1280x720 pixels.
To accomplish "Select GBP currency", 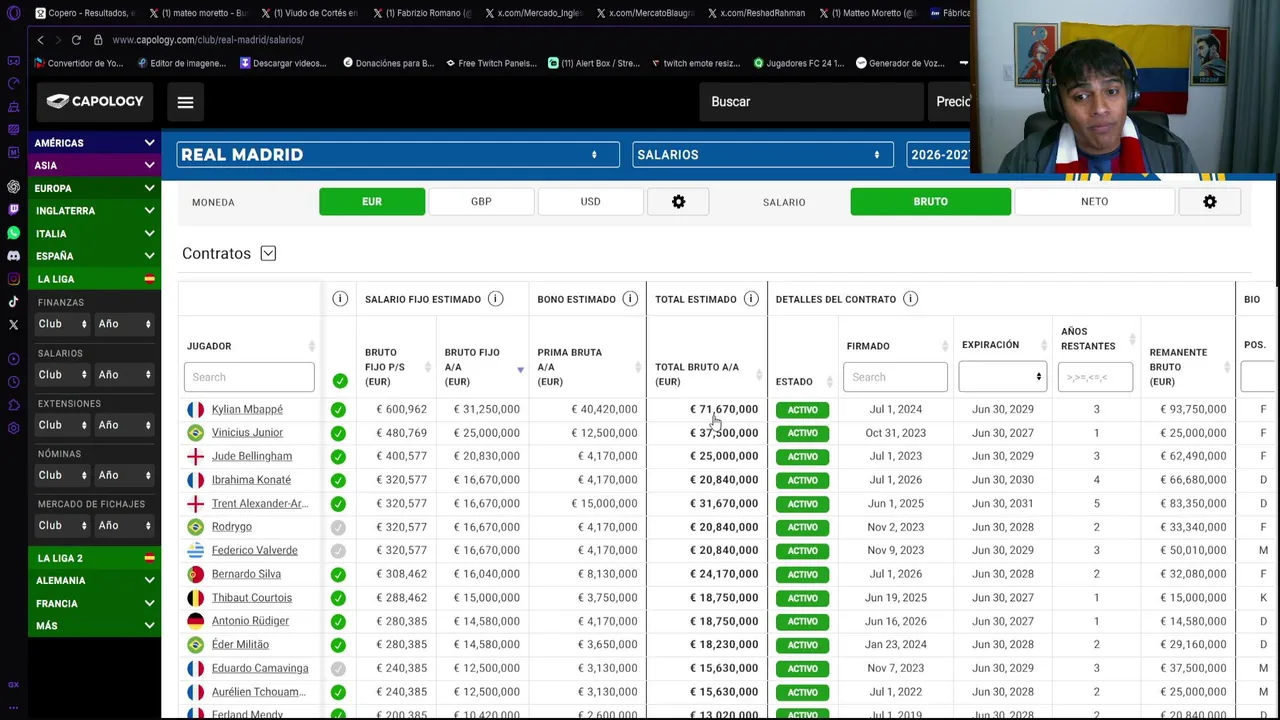I will click(x=481, y=202).
